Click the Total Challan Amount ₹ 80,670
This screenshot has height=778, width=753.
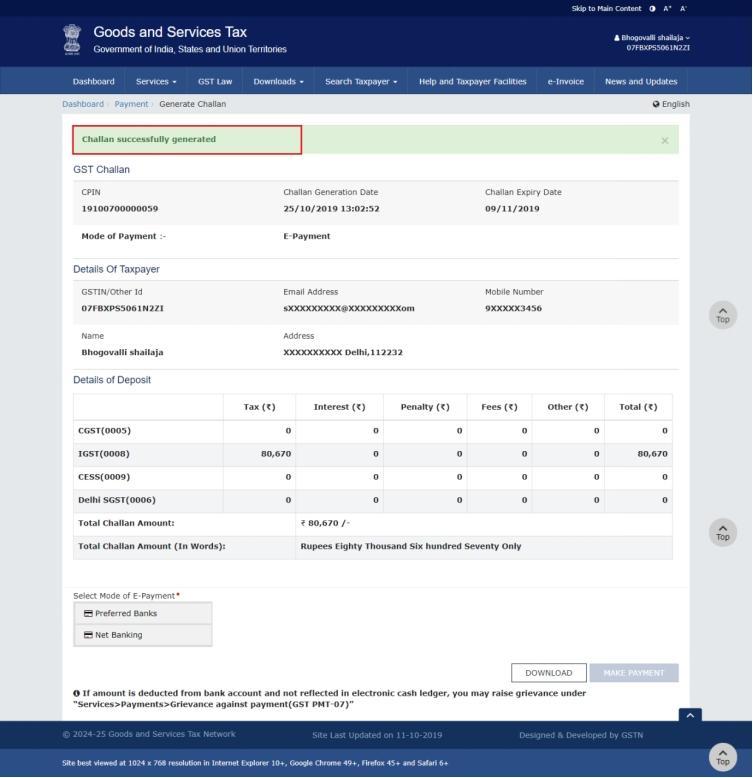(325, 523)
